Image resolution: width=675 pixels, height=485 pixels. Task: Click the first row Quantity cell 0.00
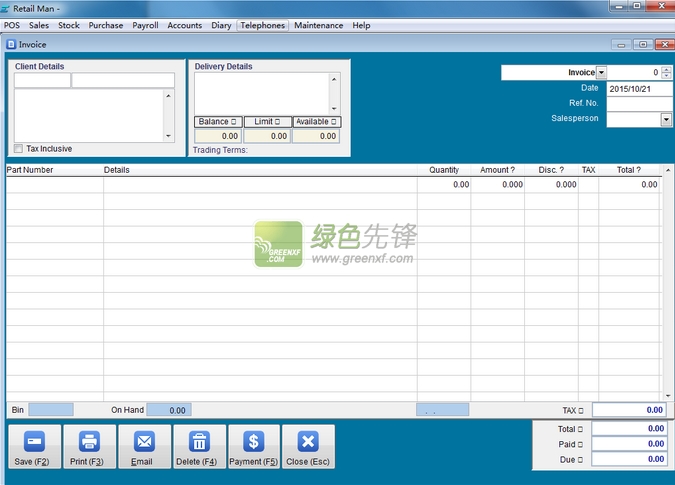point(444,185)
